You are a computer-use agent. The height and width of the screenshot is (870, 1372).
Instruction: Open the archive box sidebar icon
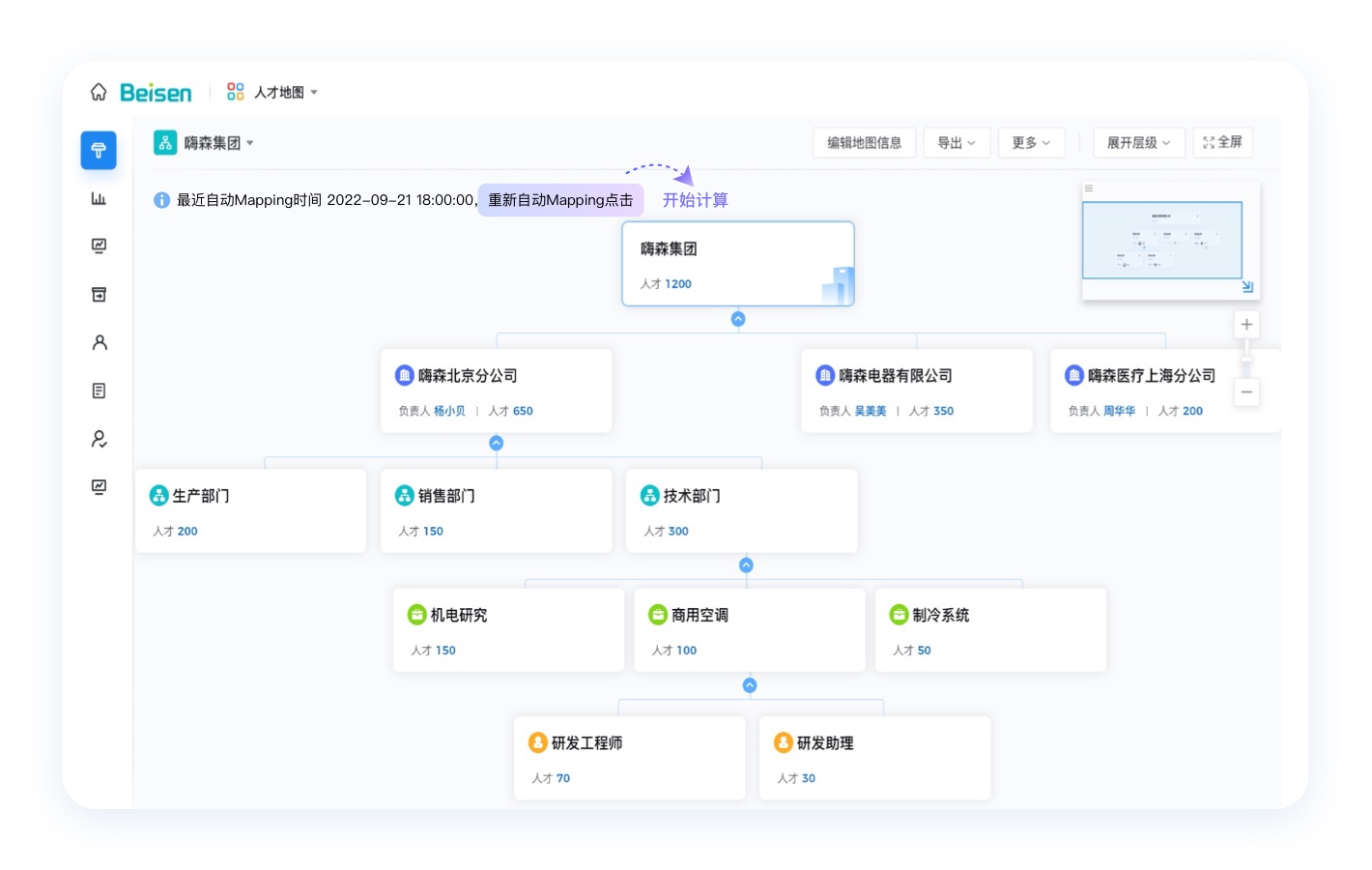[99, 295]
